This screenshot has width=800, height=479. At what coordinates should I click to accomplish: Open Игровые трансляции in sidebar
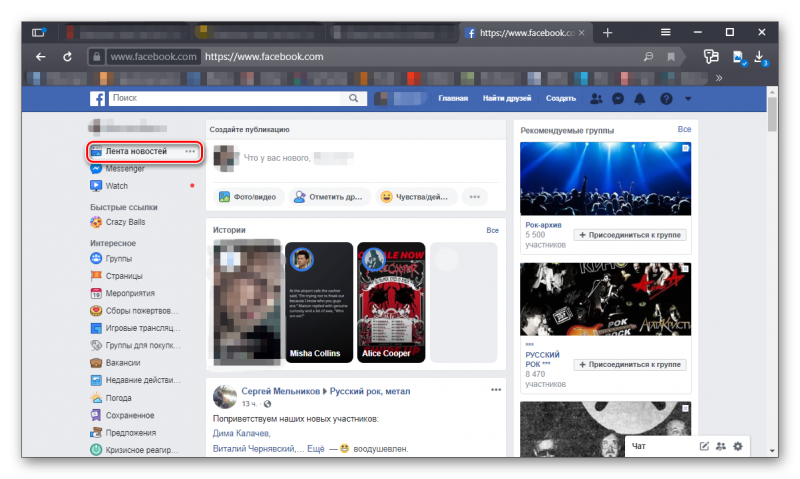point(135,328)
